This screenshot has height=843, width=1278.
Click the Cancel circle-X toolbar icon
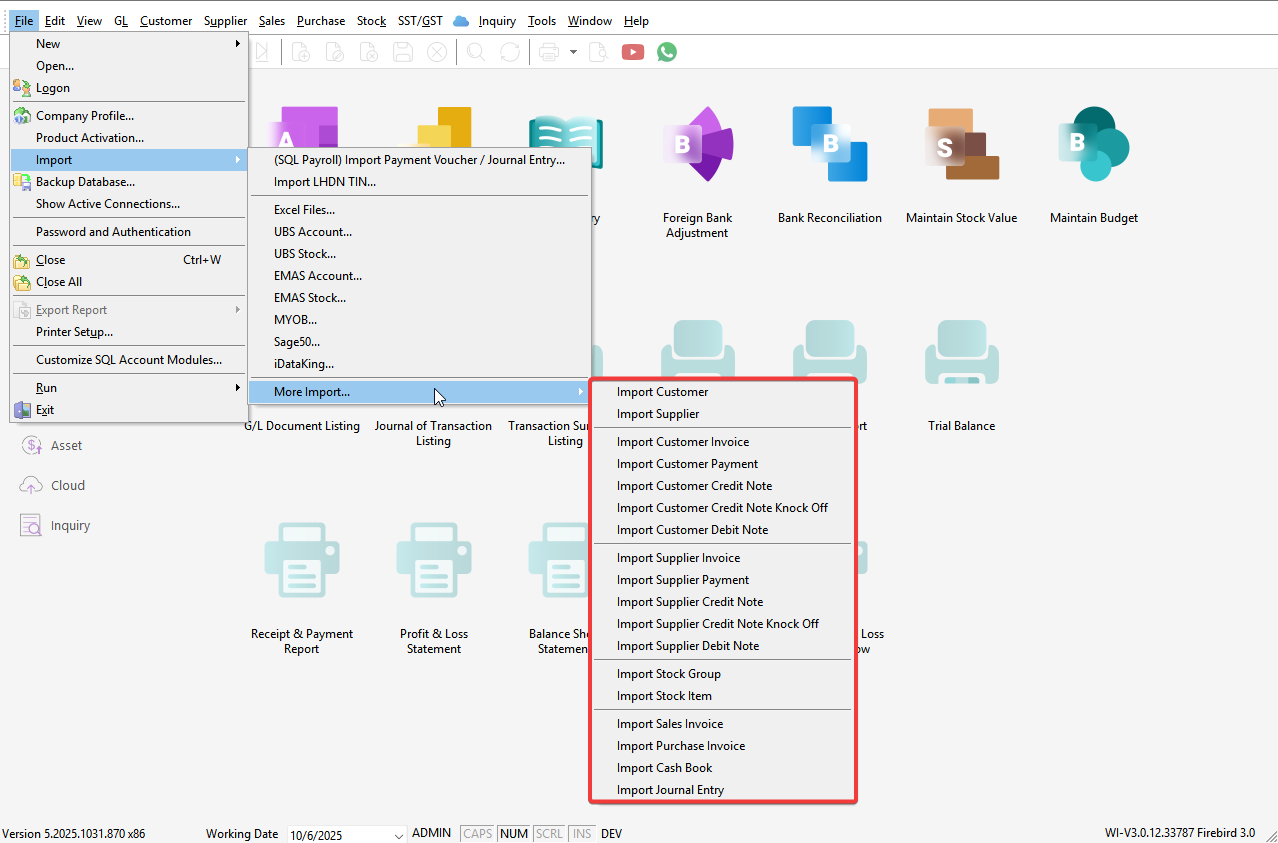(437, 52)
